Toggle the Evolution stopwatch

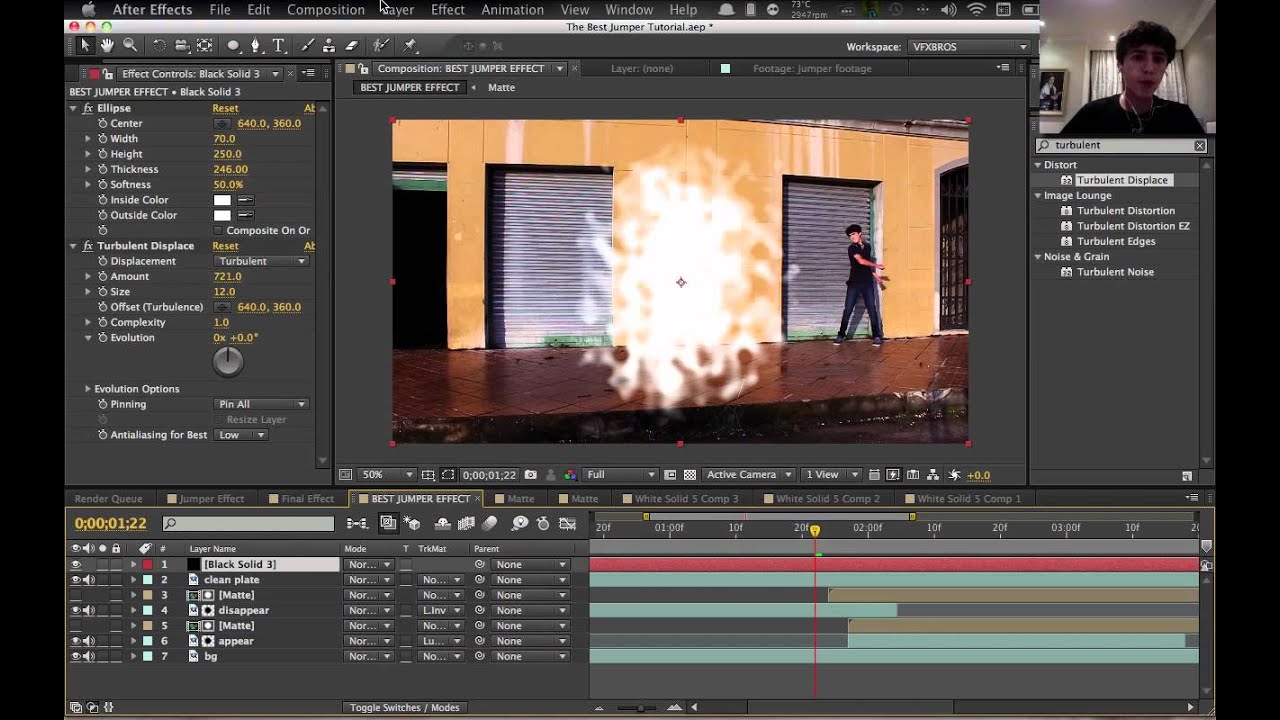click(x=102, y=338)
